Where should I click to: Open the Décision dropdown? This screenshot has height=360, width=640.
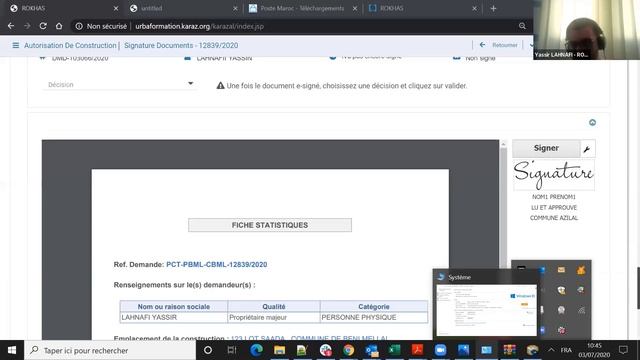pyautogui.click(x=120, y=84)
